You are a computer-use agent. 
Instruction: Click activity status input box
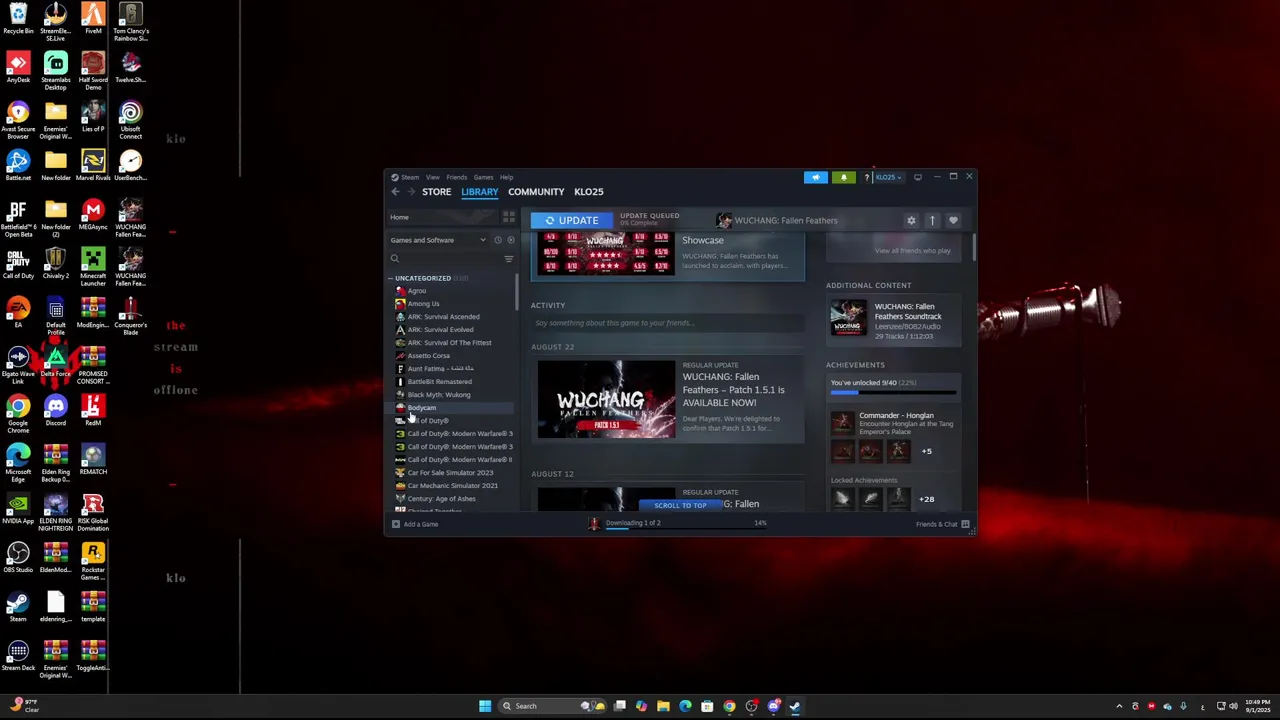(668, 323)
